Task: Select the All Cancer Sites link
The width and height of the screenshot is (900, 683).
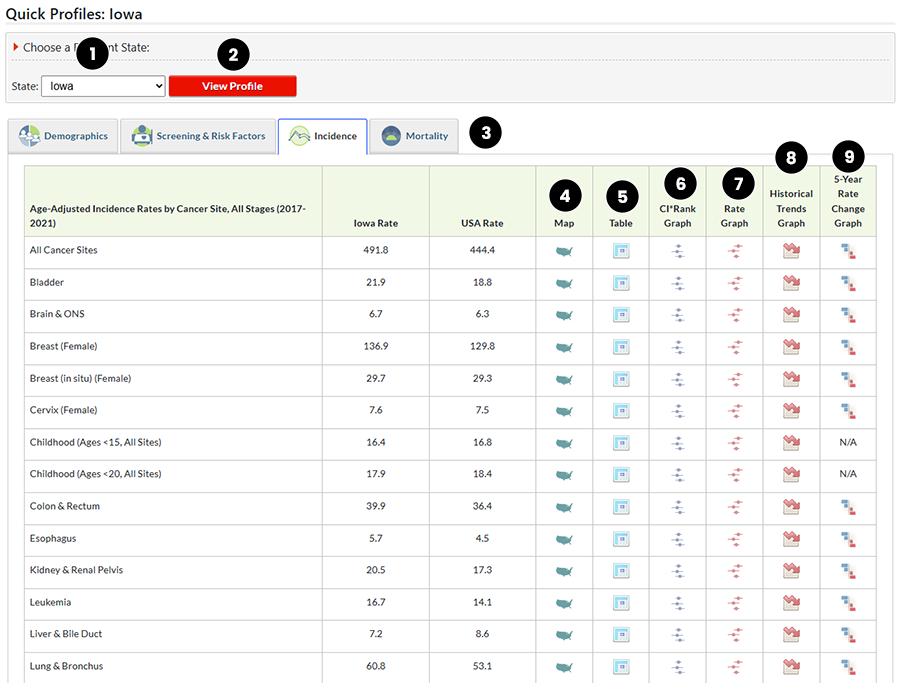Action: pyautogui.click(x=64, y=250)
